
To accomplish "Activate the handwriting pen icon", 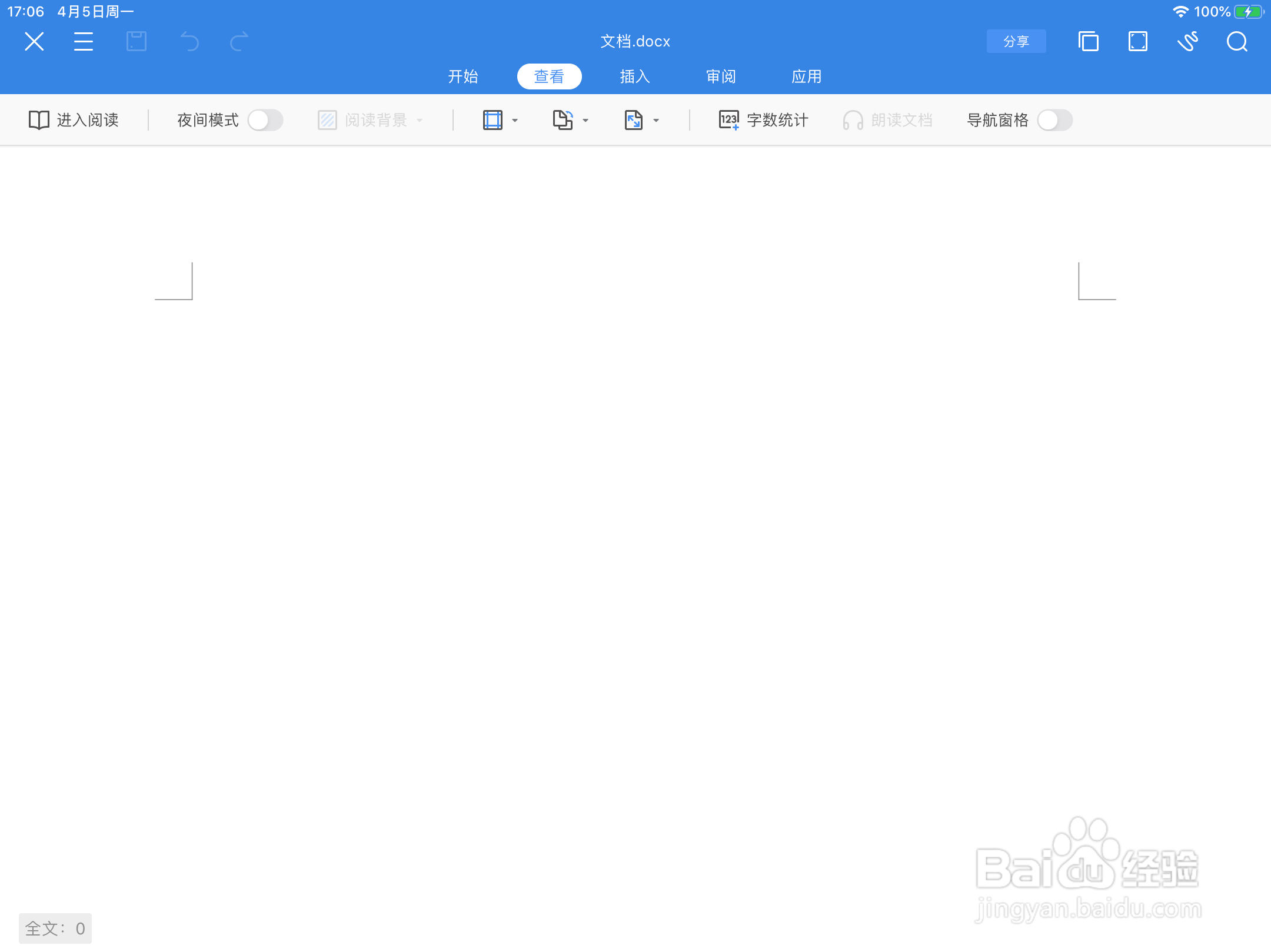I will pyautogui.click(x=1187, y=42).
